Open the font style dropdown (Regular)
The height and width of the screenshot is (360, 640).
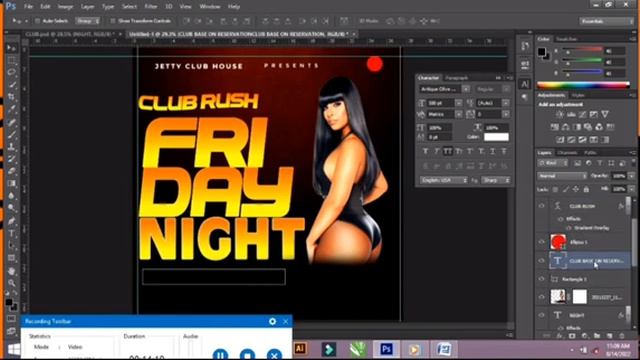pyautogui.click(x=506, y=89)
